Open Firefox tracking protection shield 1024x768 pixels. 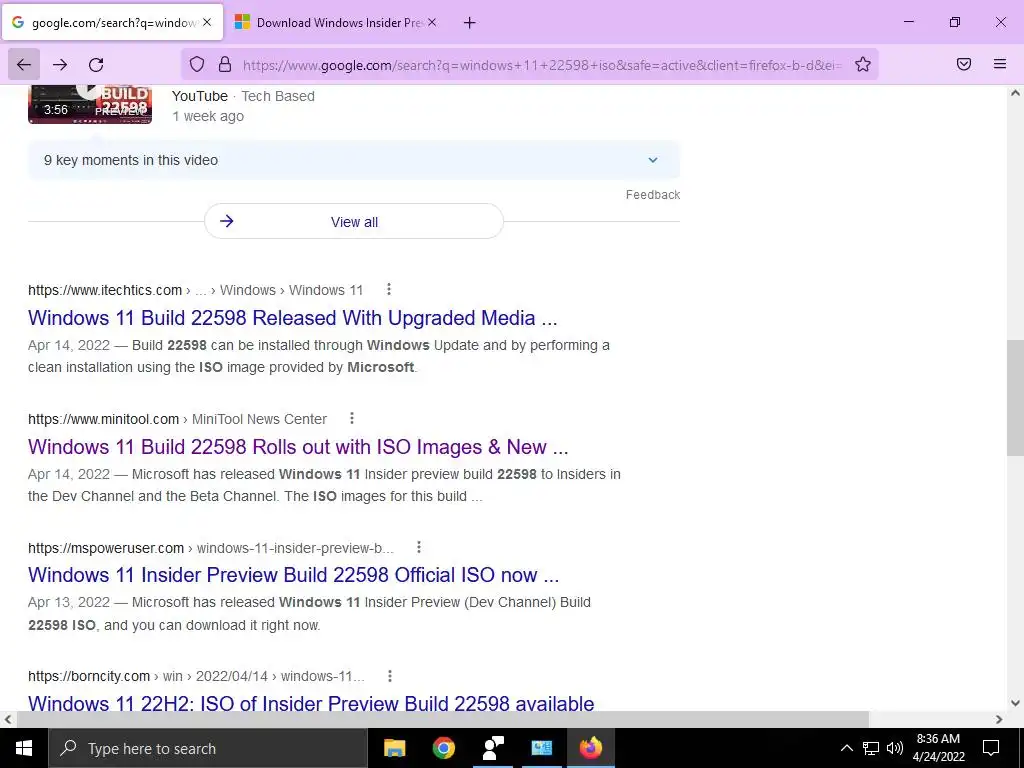tap(197, 64)
